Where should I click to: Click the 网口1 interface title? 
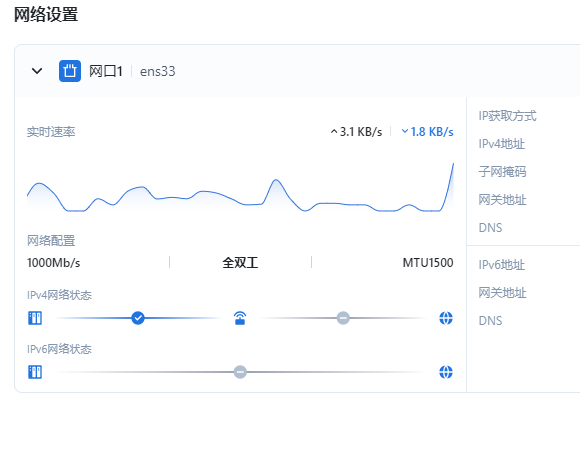pos(106,71)
